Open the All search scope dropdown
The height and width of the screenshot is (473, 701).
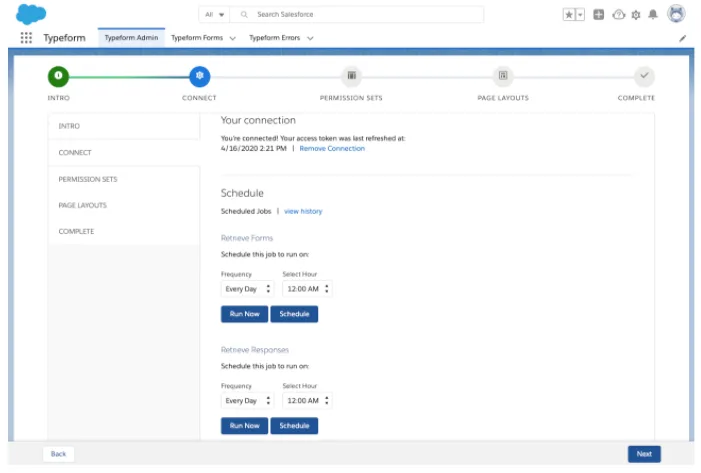coord(214,15)
